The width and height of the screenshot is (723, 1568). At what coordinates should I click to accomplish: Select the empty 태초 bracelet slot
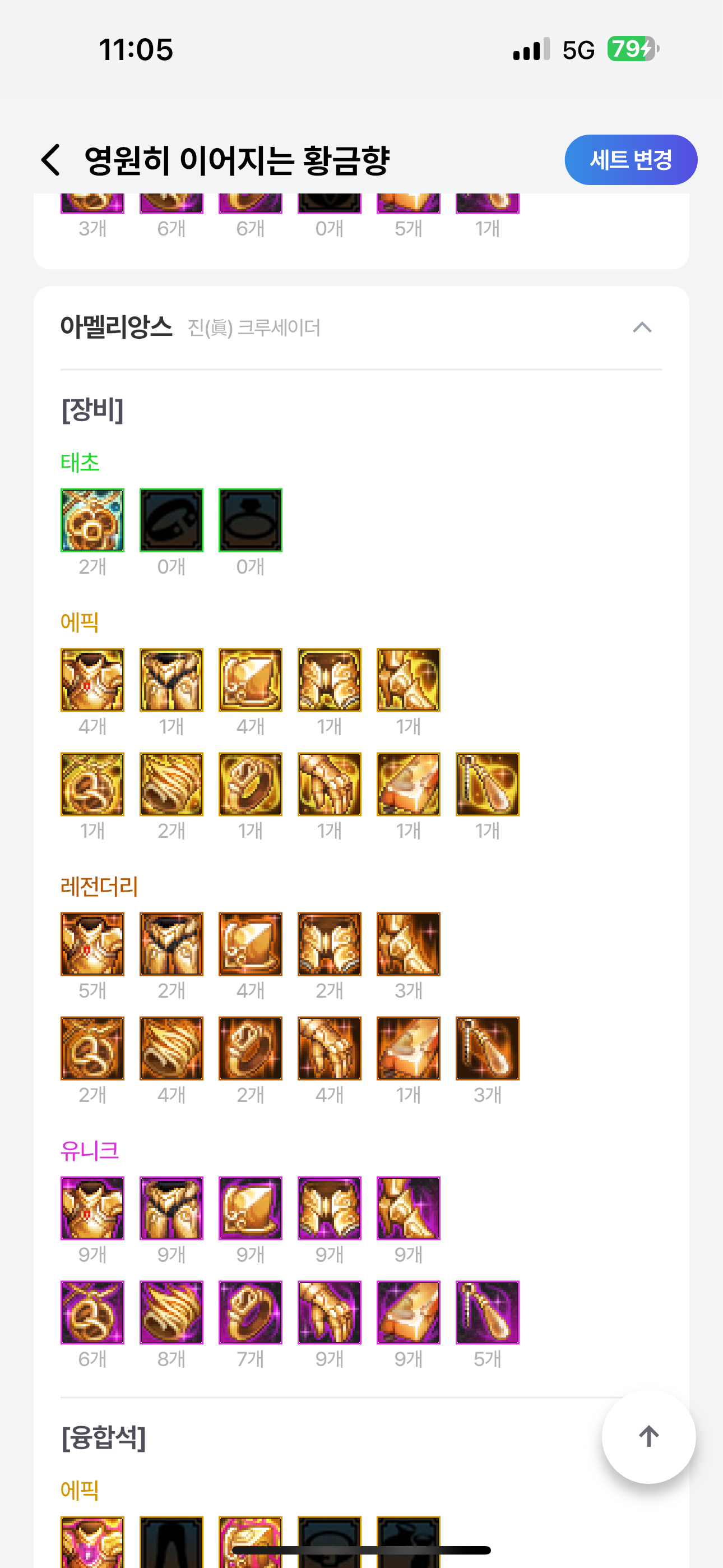(172, 520)
